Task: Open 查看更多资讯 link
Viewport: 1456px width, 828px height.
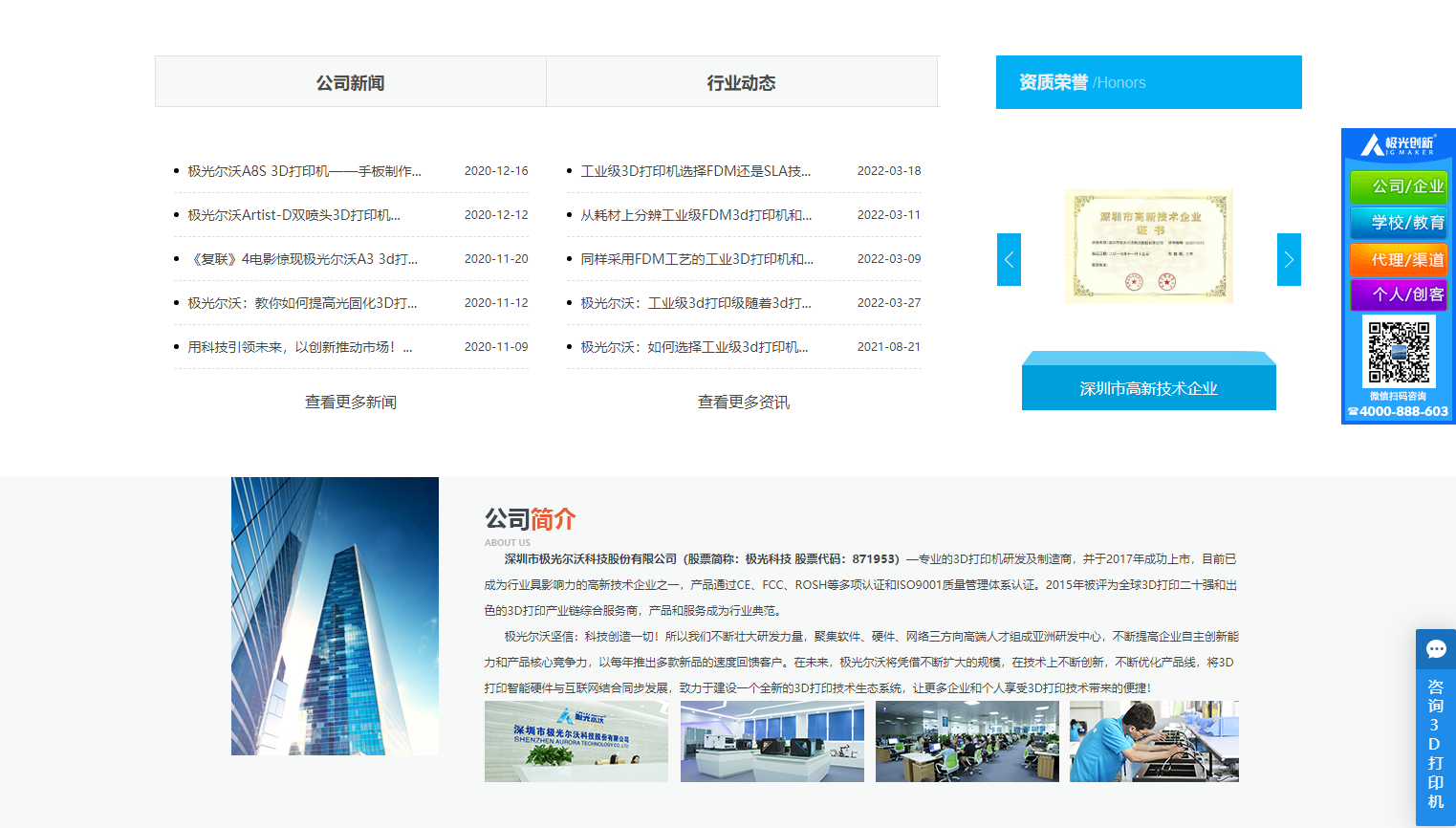Action: (744, 402)
